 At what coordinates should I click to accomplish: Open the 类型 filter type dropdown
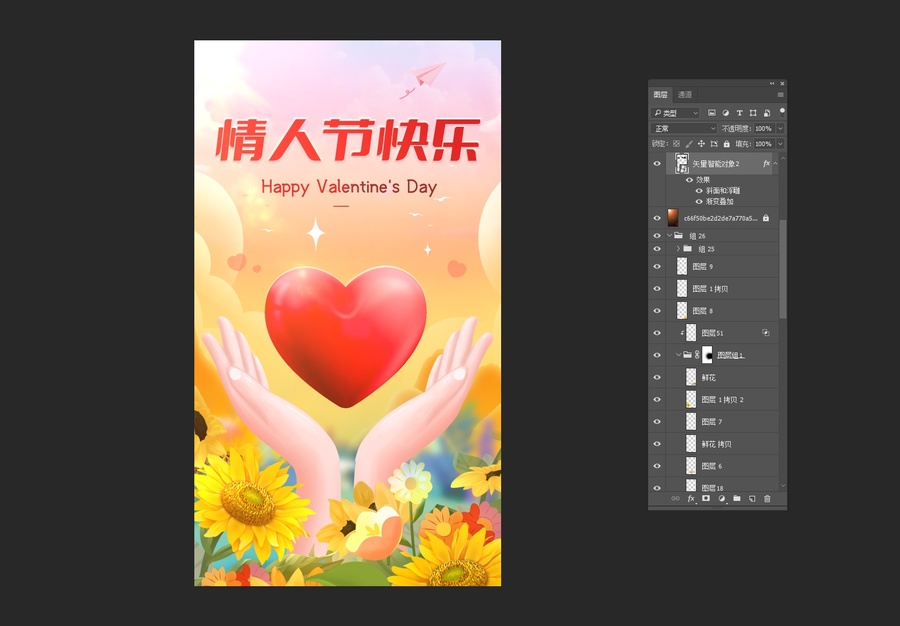[675, 113]
